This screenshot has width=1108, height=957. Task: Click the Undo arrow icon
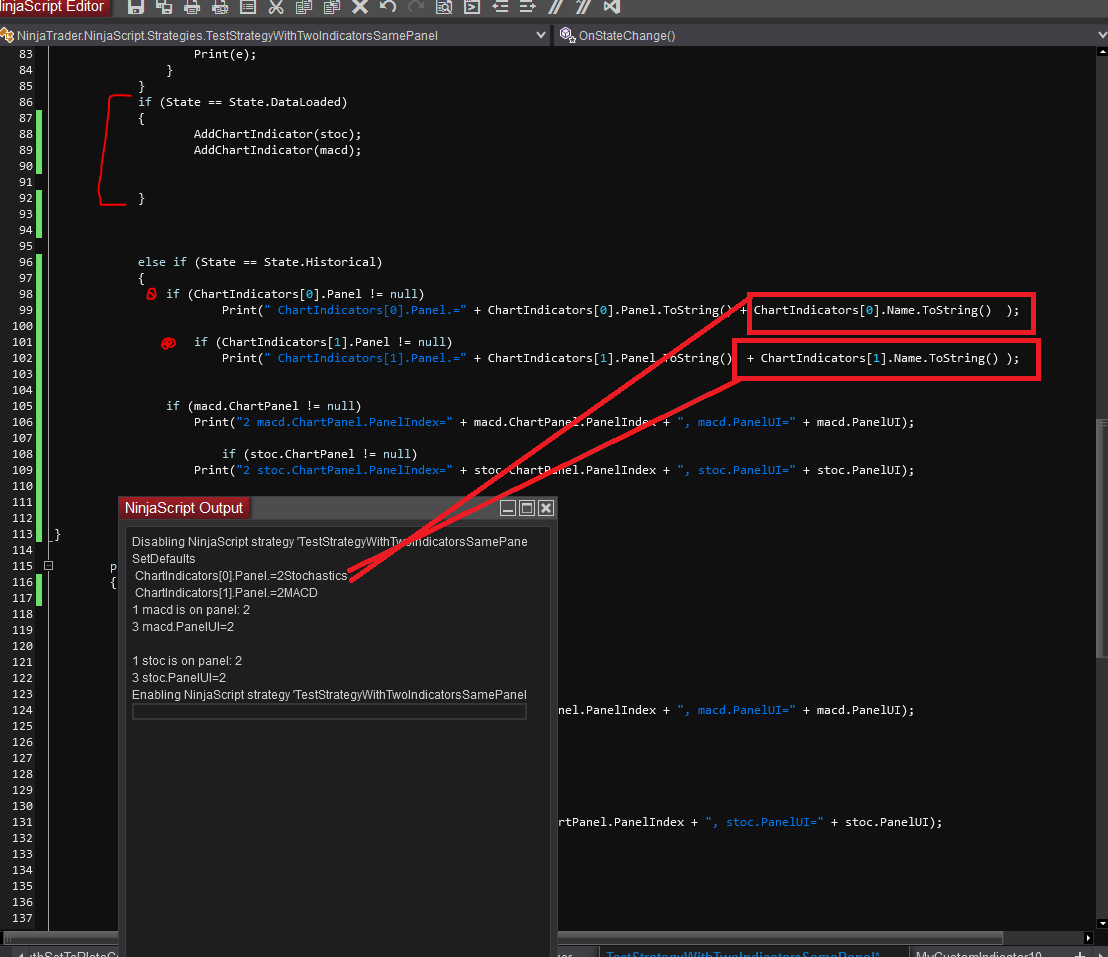coord(388,7)
